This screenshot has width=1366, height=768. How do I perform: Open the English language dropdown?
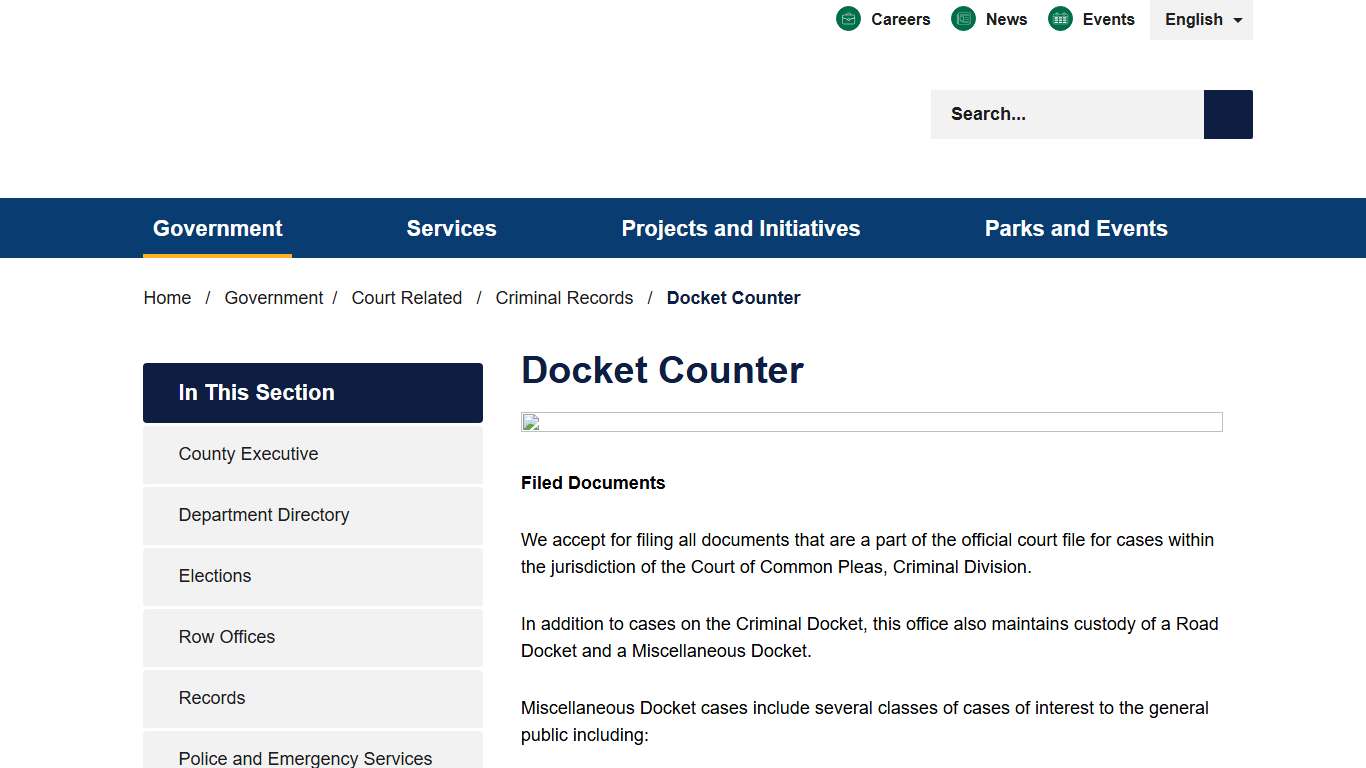point(1200,19)
